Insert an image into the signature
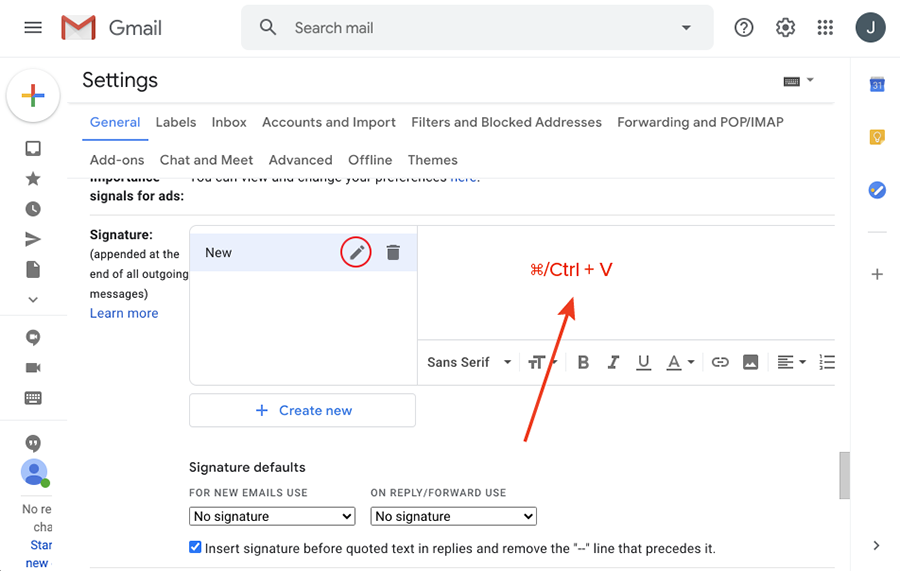Screen dimensions: 900x571 [750, 362]
